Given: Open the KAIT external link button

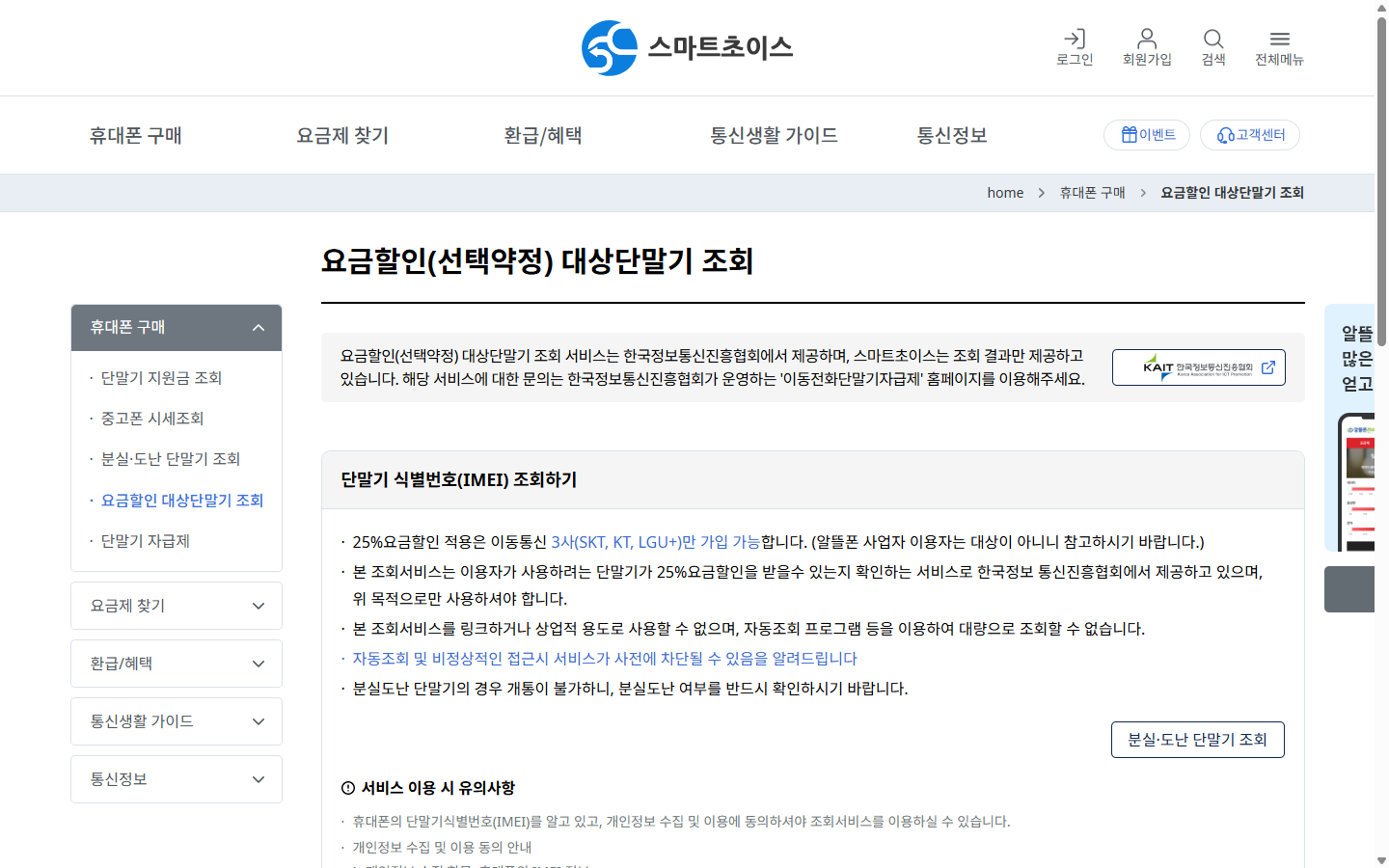Looking at the screenshot, I should (x=1199, y=367).
